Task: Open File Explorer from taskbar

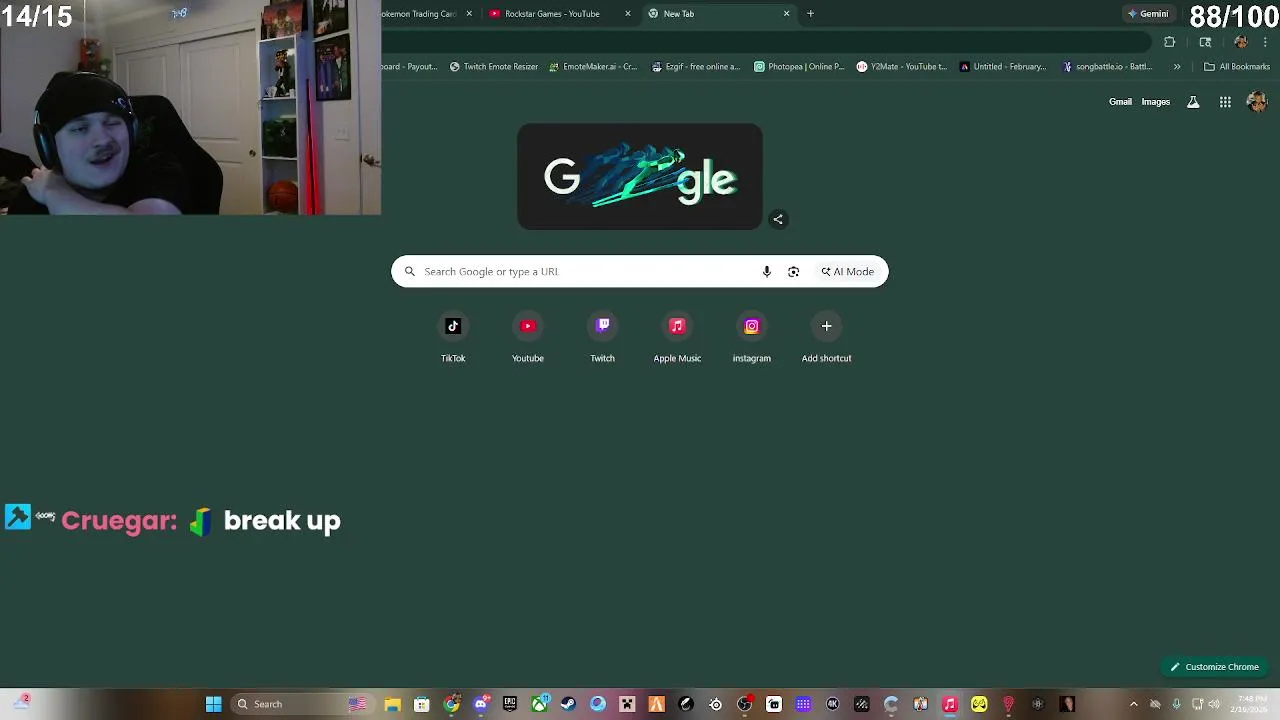Action: pyautogui.click(x=392, y=704)
